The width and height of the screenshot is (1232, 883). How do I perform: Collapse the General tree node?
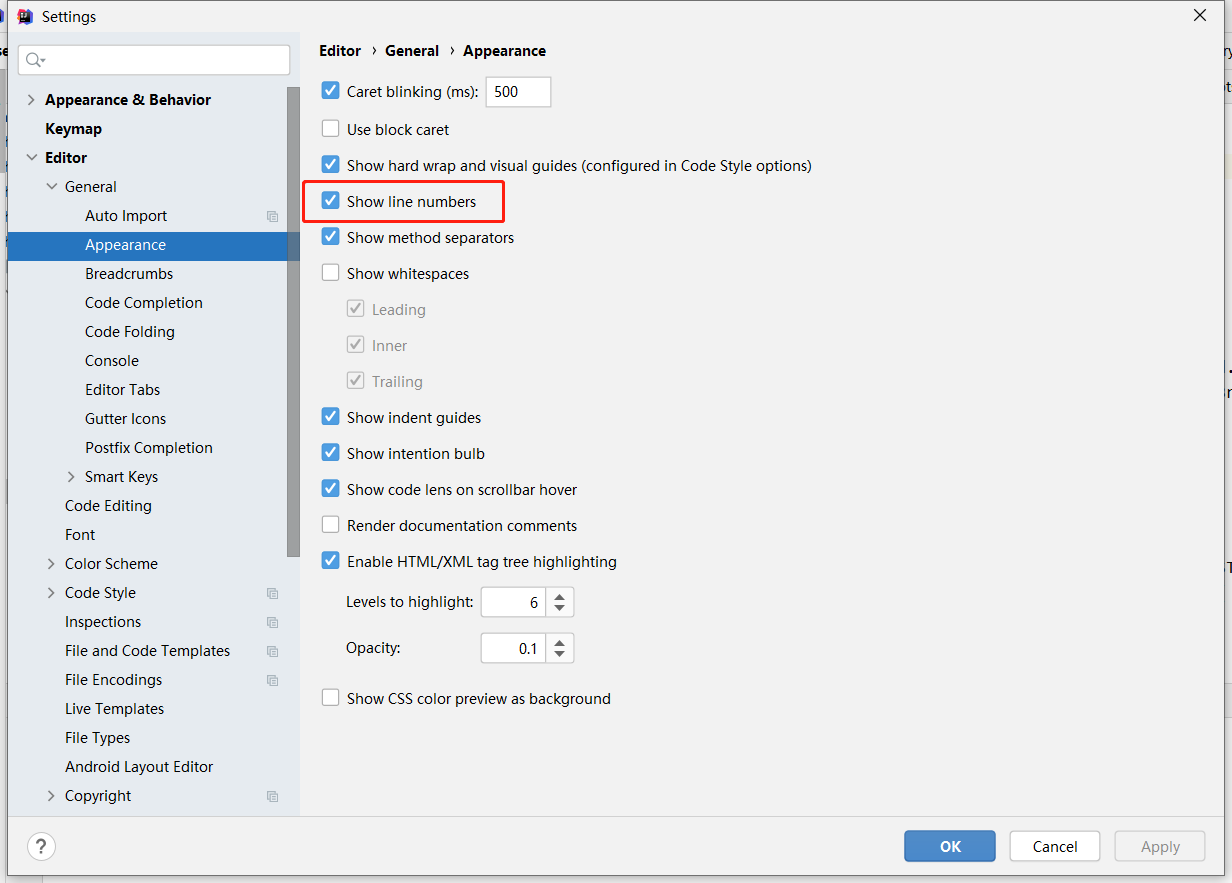[x=52, y=186]
